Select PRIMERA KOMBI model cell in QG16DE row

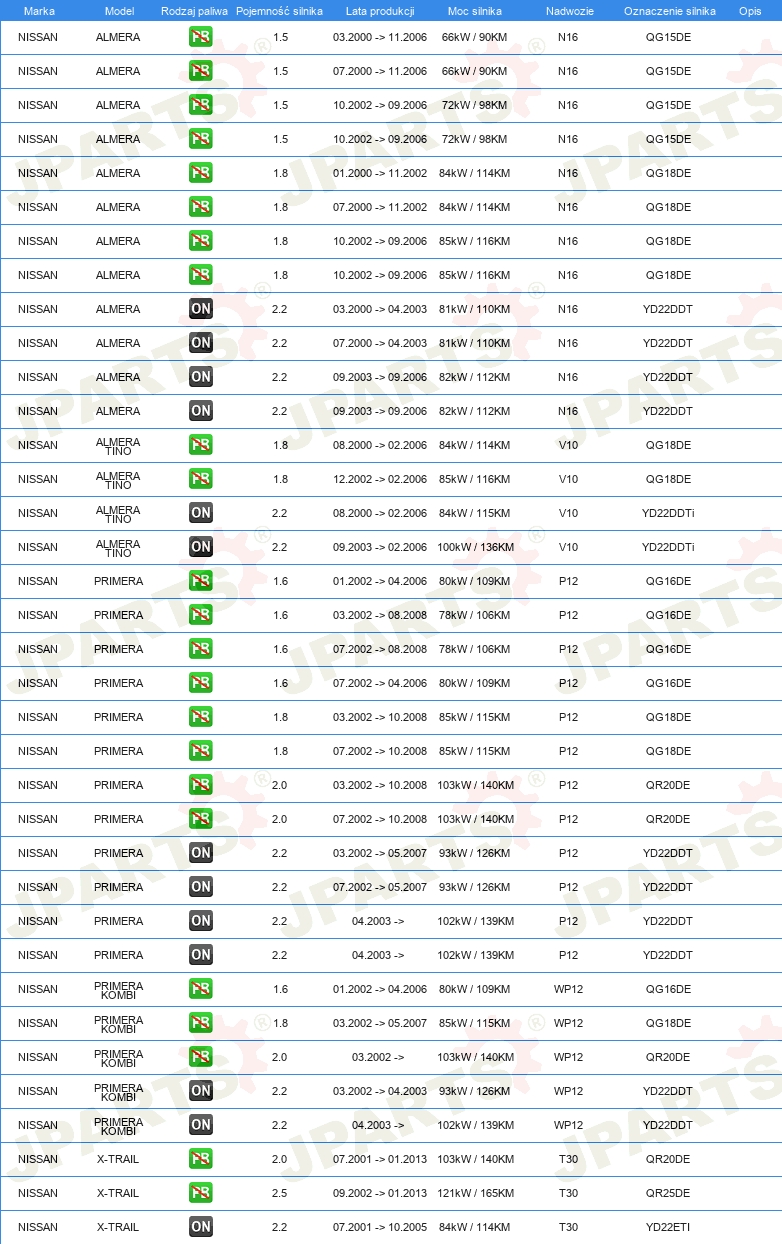118,989
